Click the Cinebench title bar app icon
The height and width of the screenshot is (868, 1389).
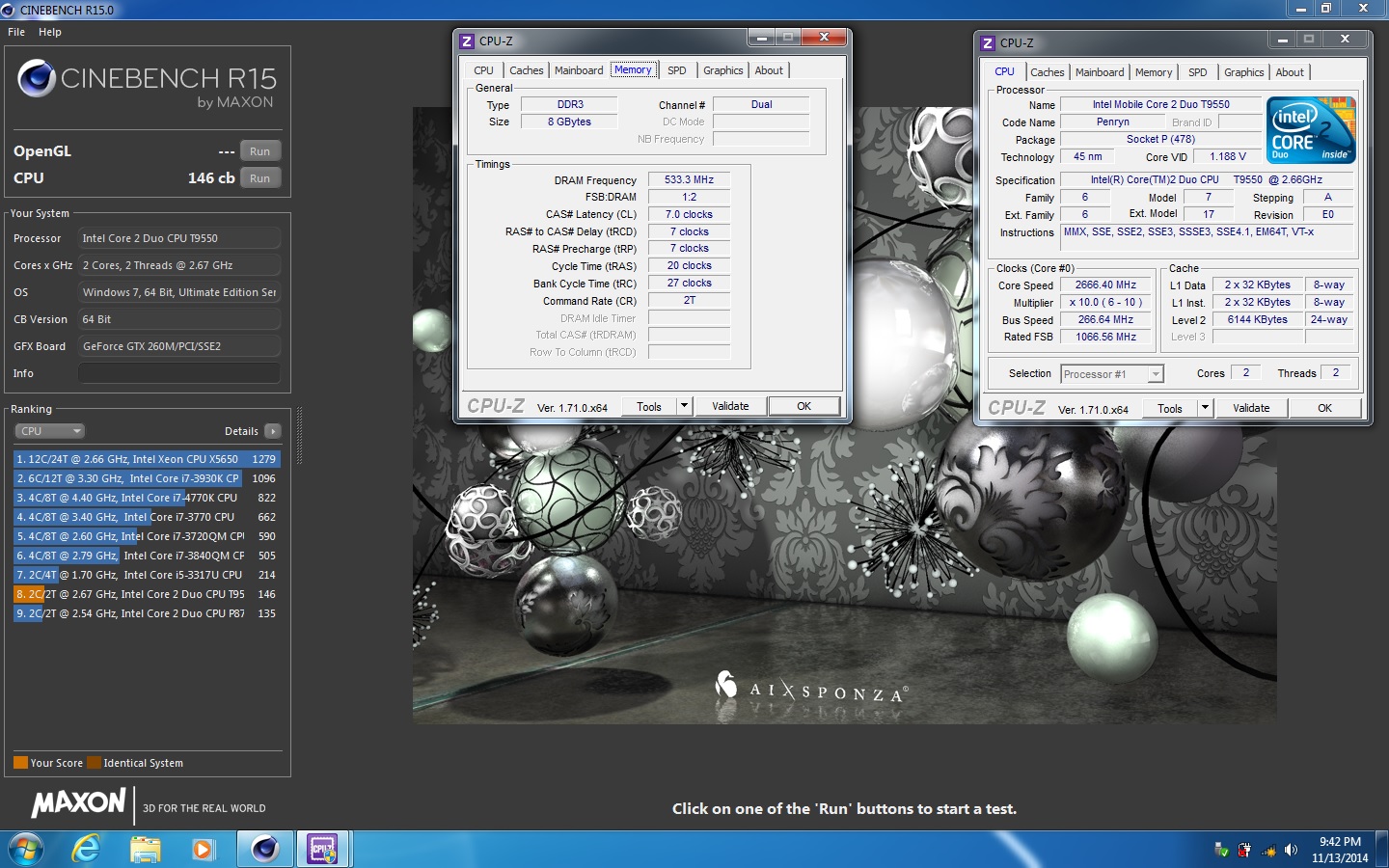9,10
